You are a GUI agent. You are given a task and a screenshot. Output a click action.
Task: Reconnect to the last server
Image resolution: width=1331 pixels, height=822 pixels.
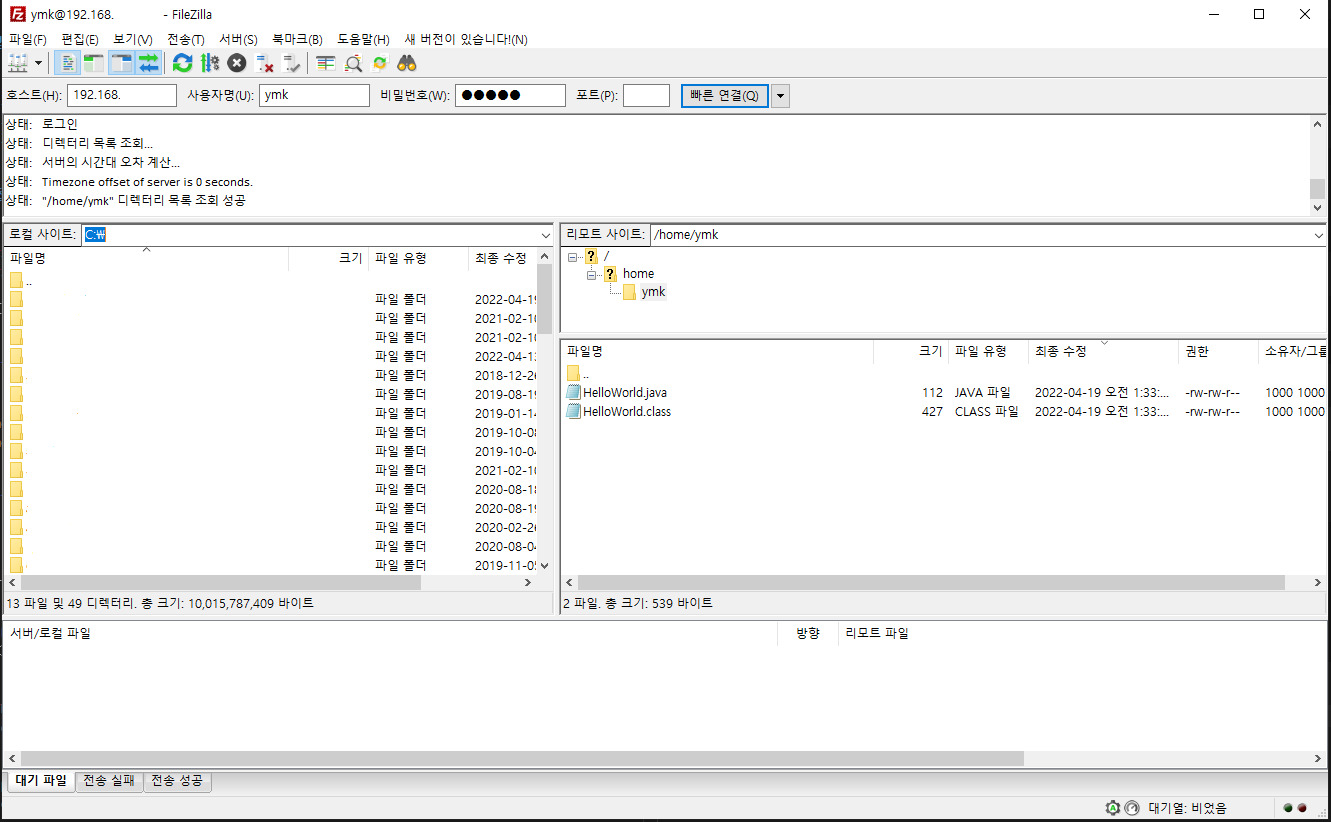(291, 63)
